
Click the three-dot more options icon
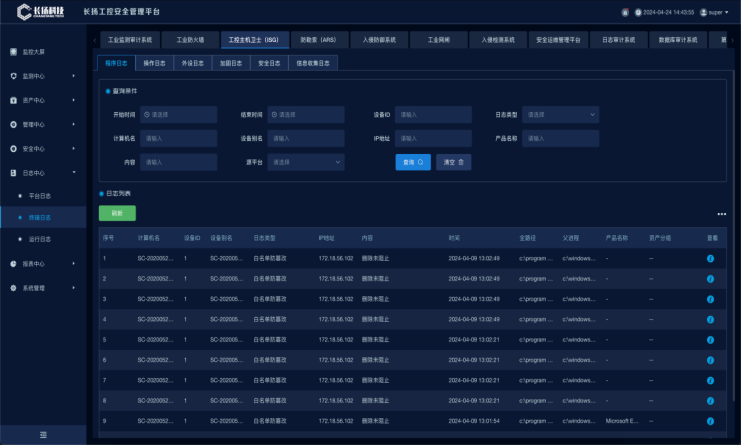721,214
